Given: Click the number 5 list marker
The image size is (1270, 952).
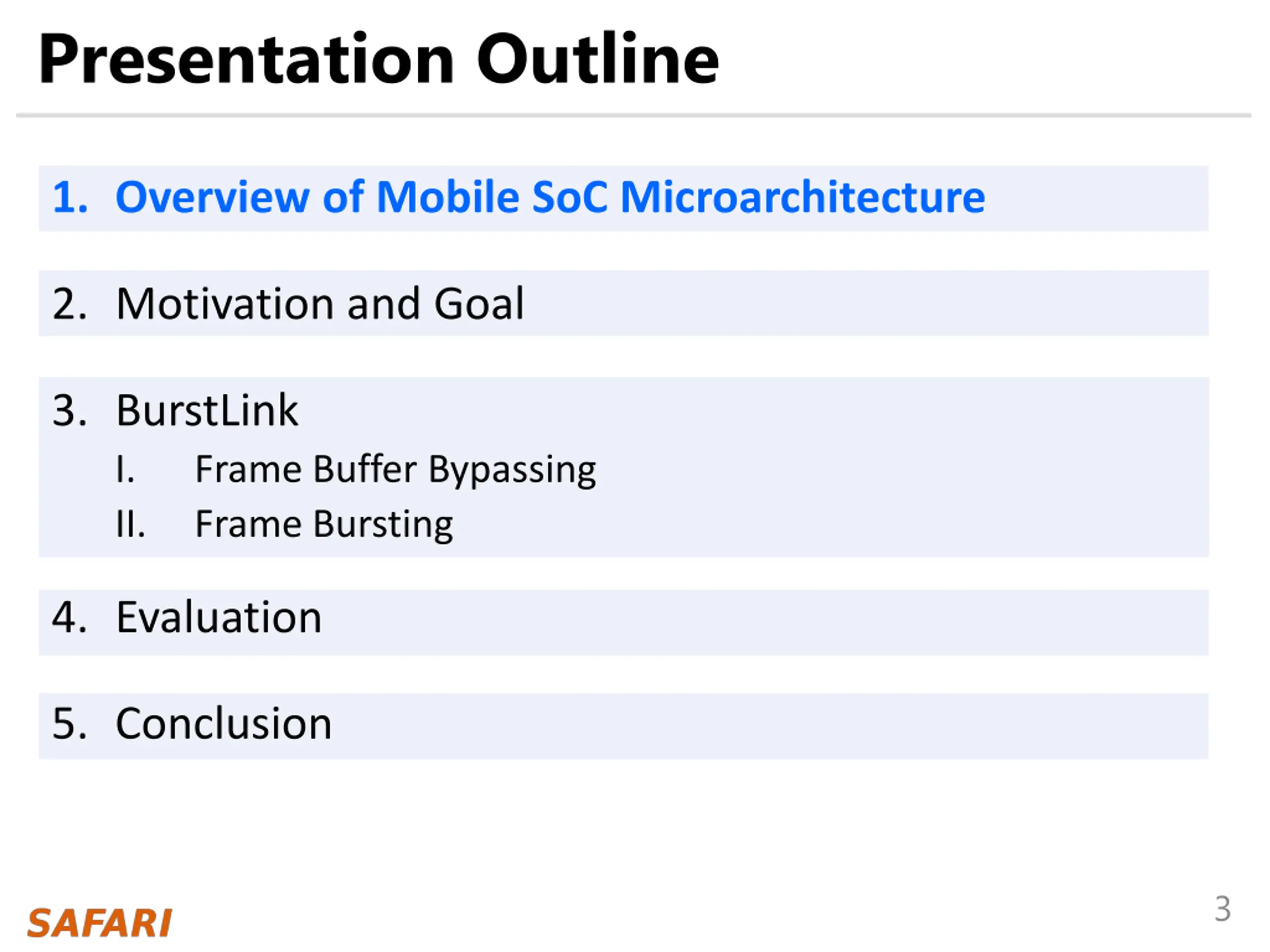Looking at the screenshot, I should [70, 724].
